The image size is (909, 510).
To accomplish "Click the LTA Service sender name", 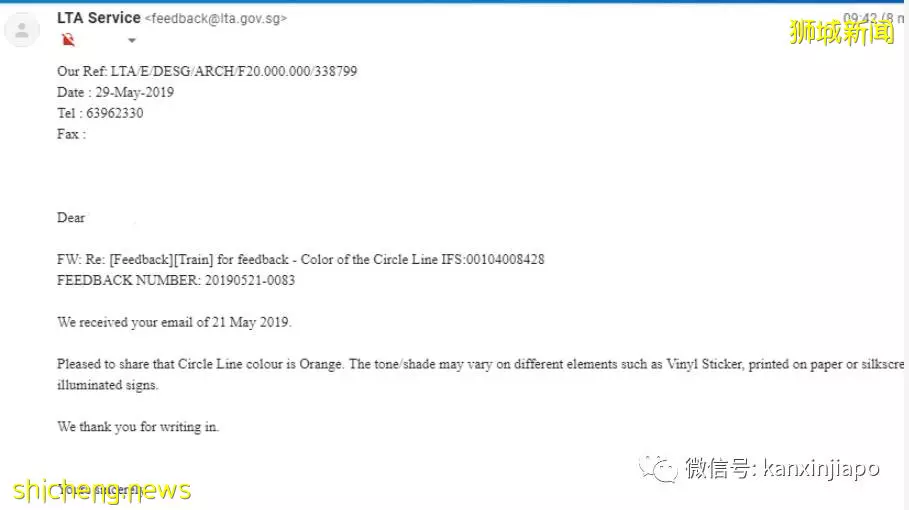I will pyautogui.click(x=99, y=18).
